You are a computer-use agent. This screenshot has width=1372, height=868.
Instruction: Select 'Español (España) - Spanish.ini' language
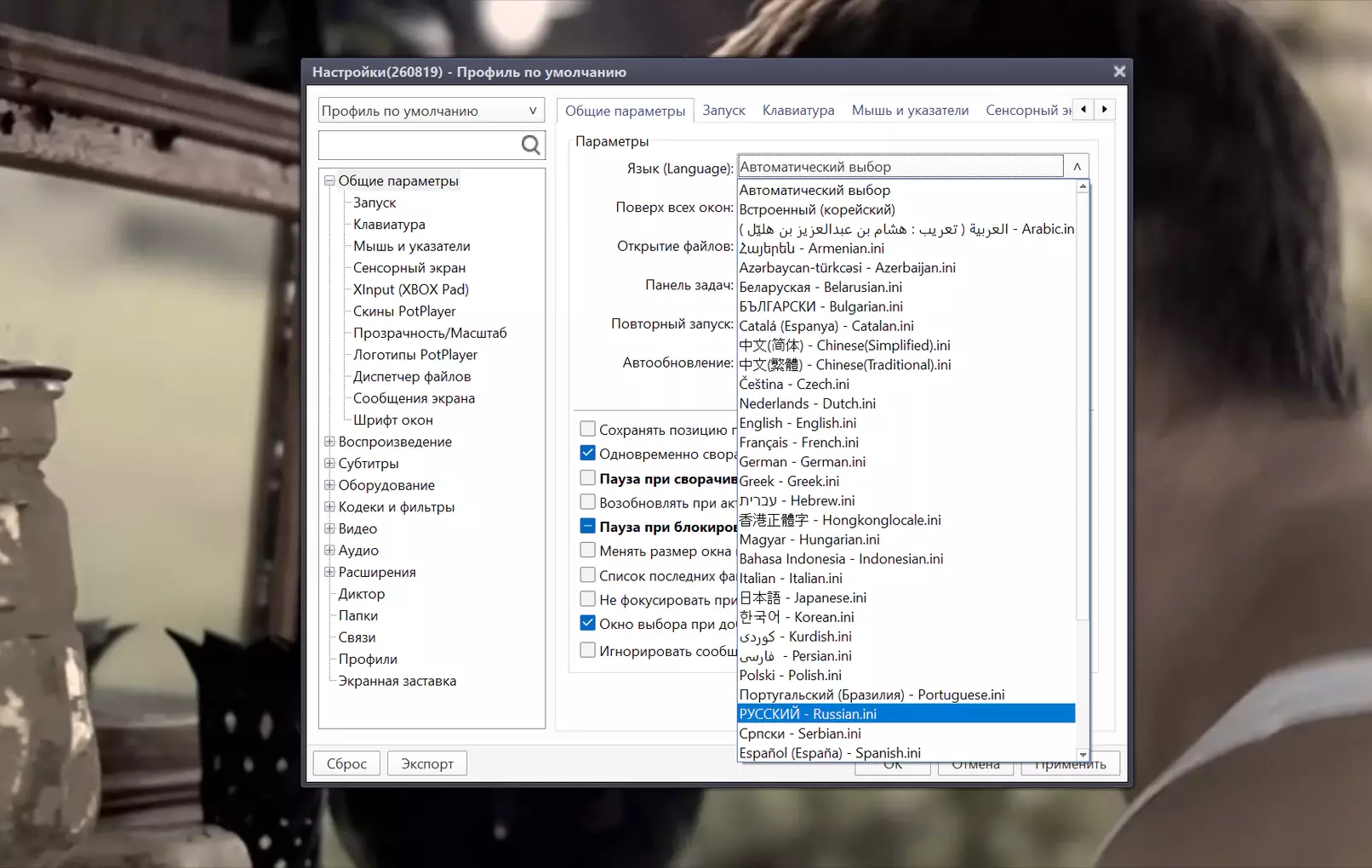click(x=906, y=753)
